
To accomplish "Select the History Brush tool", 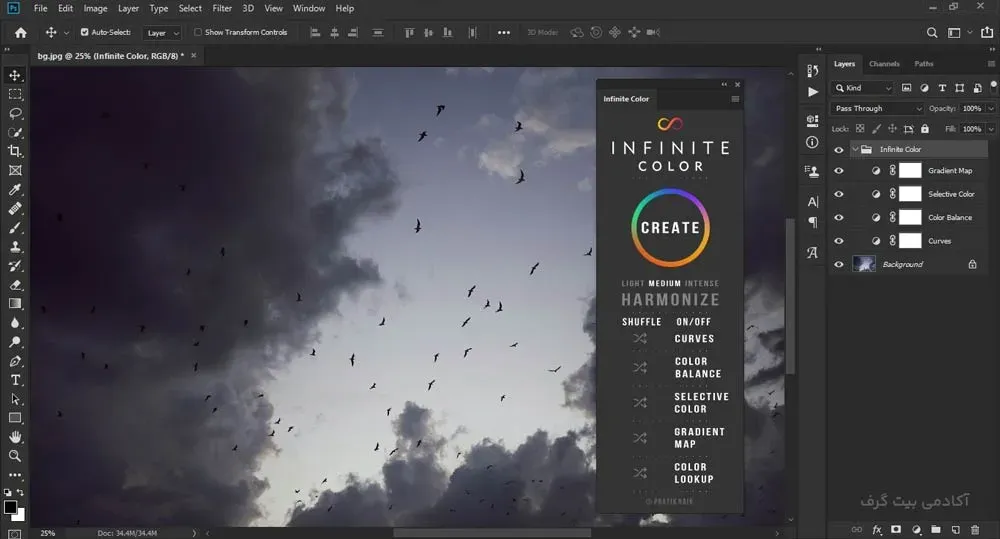I will pyautogui.click(x=15, y=266).
